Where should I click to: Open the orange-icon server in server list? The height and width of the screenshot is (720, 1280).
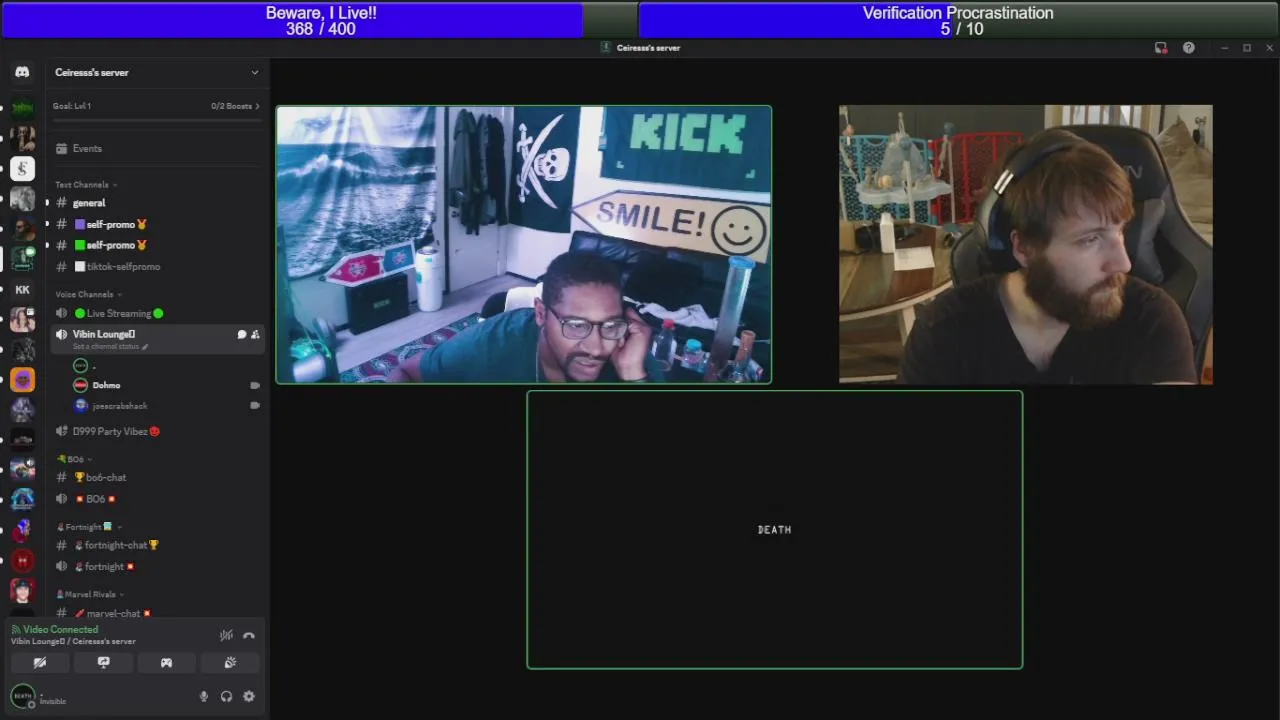[22, 379]
